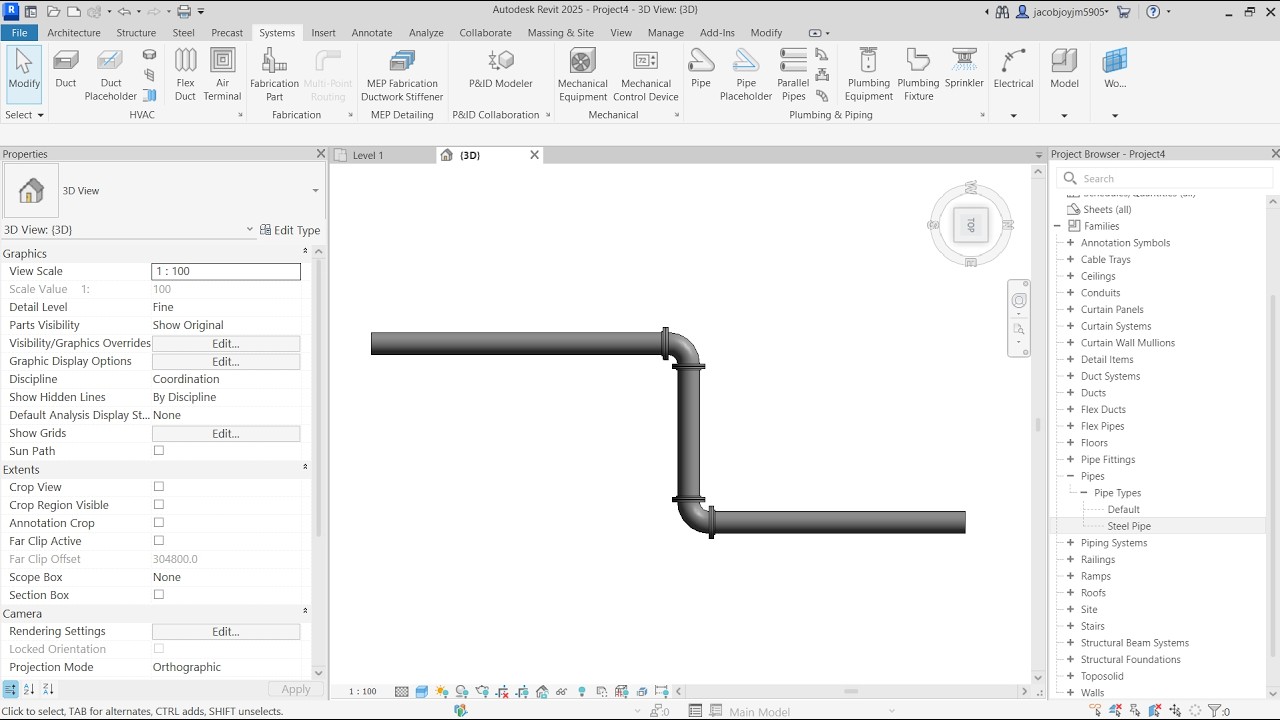This screenshot has width=1280, height=720.
Task: Switch to the Level 1 view tab
Action: click(x=368, y=155)
